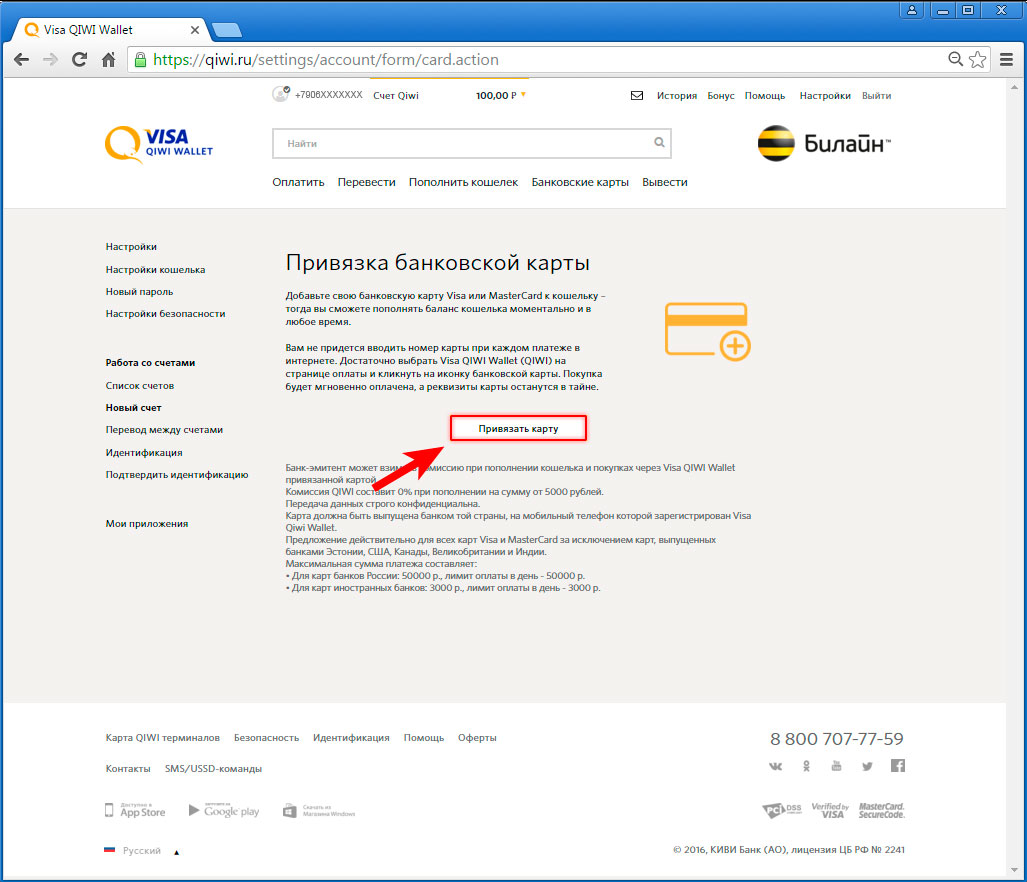The width and height of the screenshot is (1027, 882).
Task: Open the Facebook social icon
Action: point(898,765)
